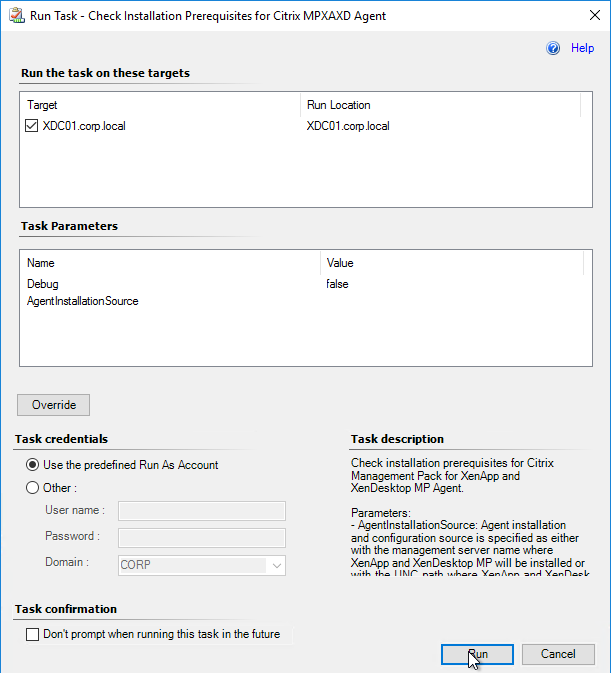
Task: Click the 'false' value for Debug
Action: tap(337, 284)
